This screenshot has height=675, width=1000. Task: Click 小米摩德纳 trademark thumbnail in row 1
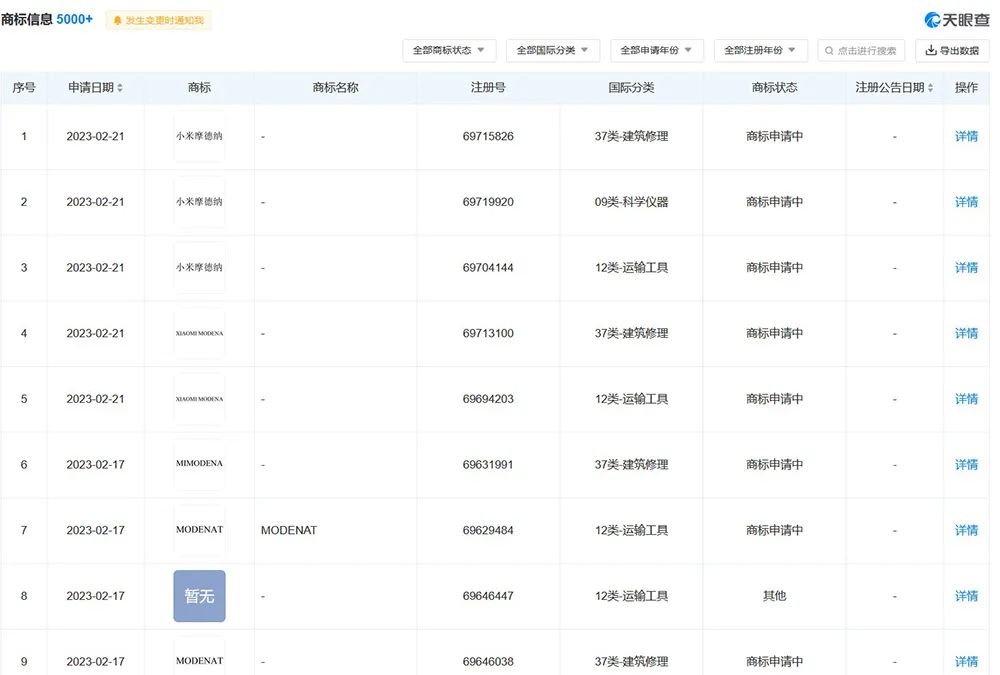(200, 136)
